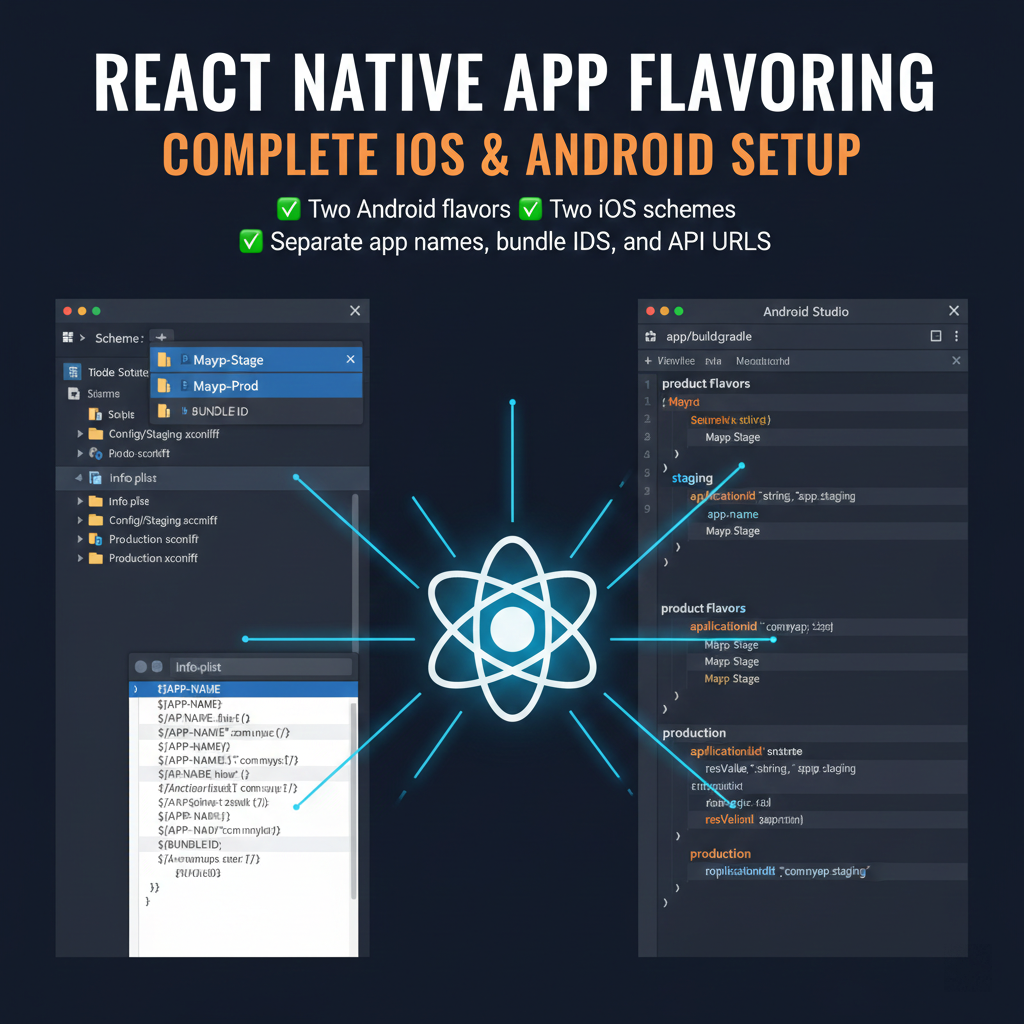Close the Android Studio window with X

(x=954, y=310)
